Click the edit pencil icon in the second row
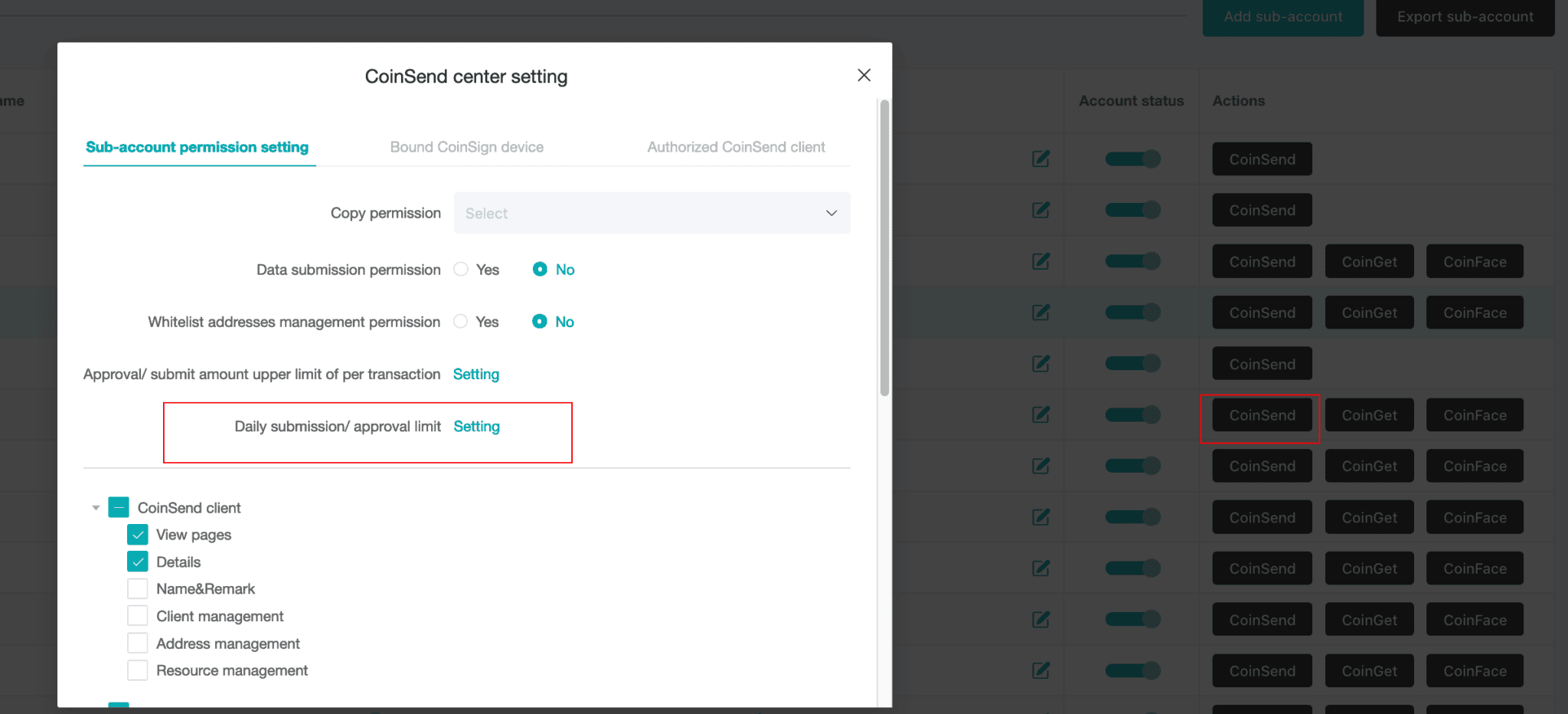The image size is (1568, 714). pos(1040,210)
